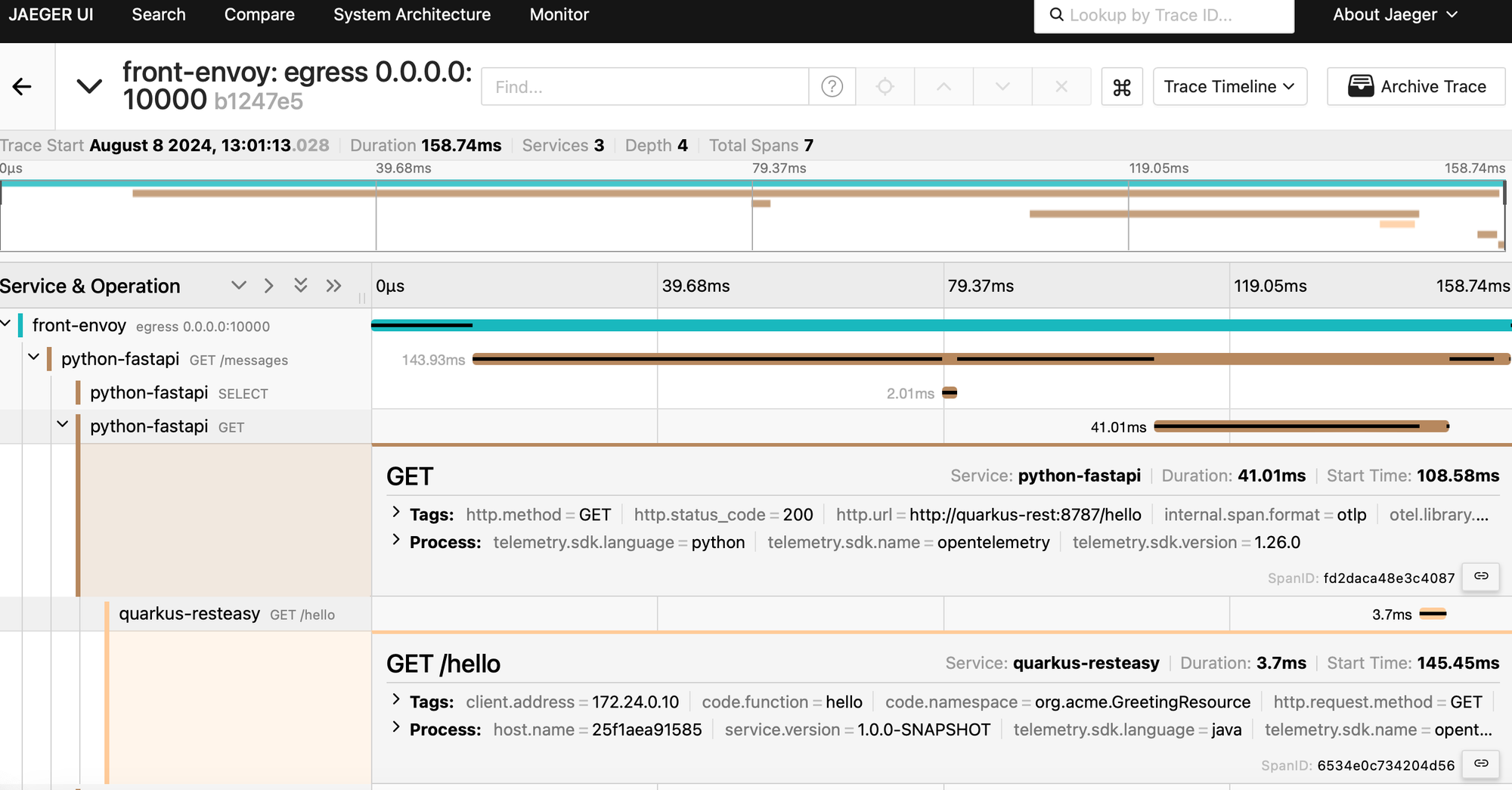Click the focus search matches target icon
Image resolution: width=1512 pixels, height=790 pixels.
point(885,87)
